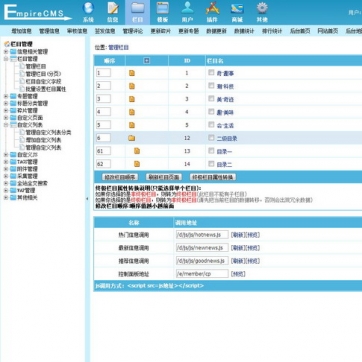Image resolution: width=362 pixels, height=362 pixels.
Task: Click the 修改栏目顺序 button
Action: 119,177
